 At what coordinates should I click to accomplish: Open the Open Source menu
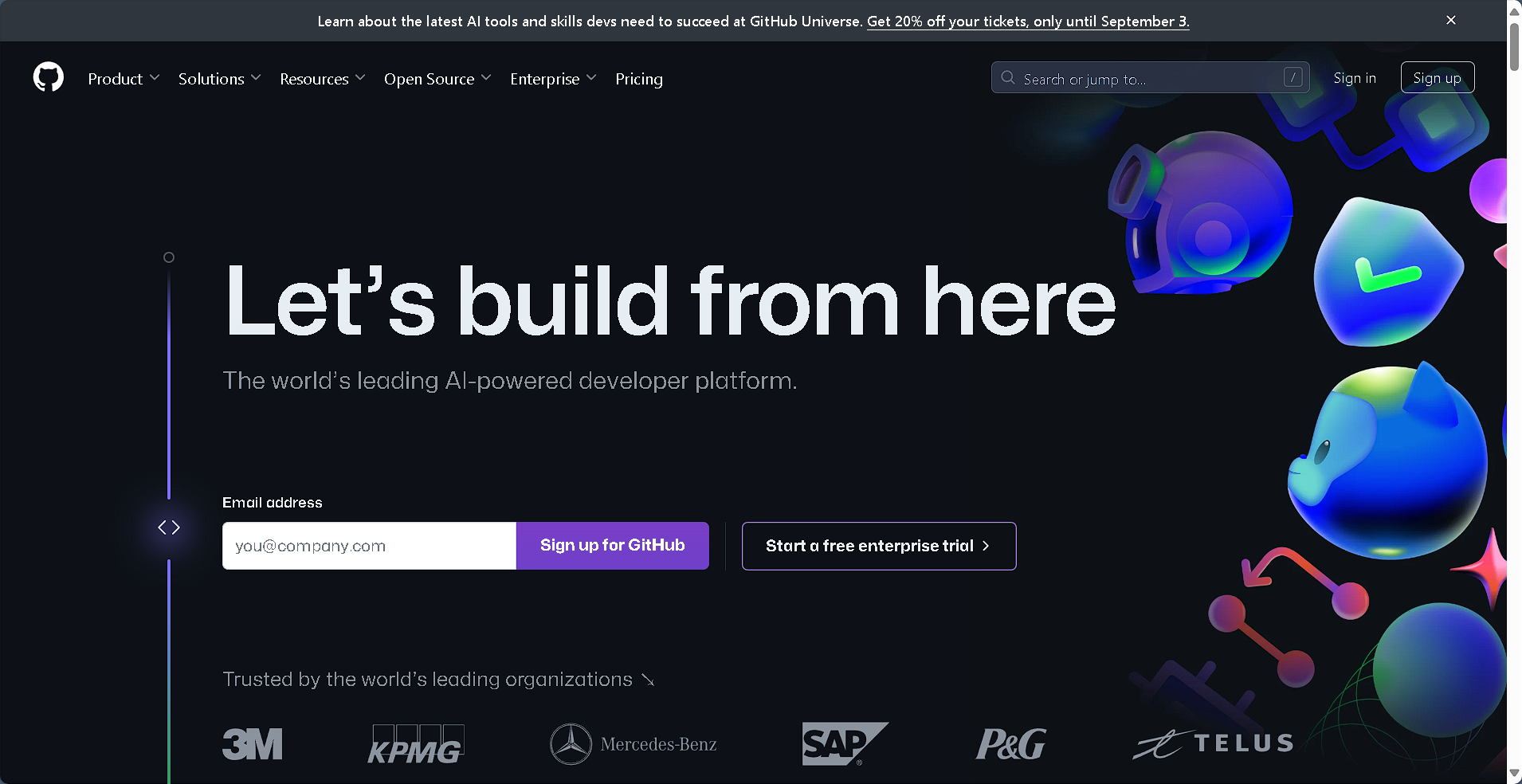437,79
